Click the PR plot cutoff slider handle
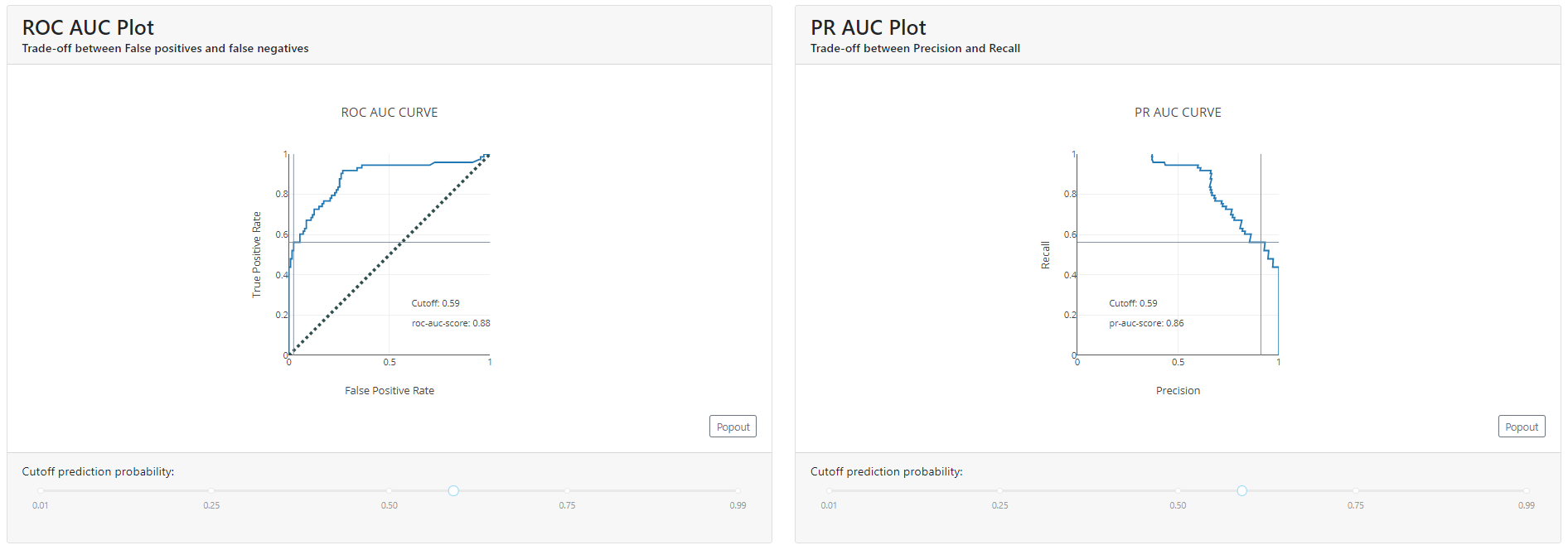The height and width of the screenshot is (550, 1568). tap(1241, 490)
